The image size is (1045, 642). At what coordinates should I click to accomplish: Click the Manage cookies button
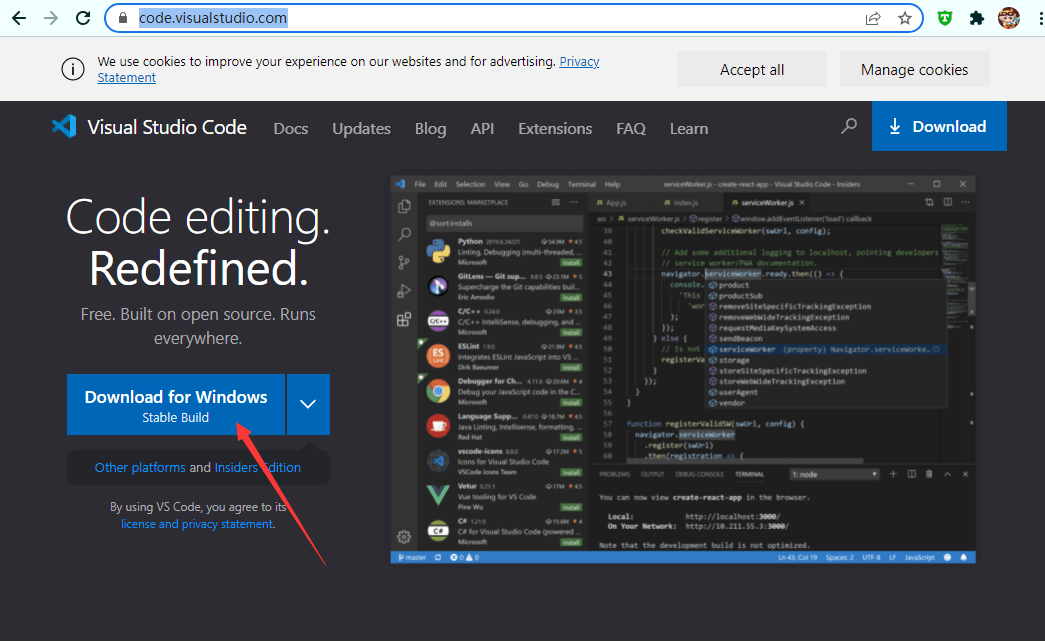(x=914, y=69)
